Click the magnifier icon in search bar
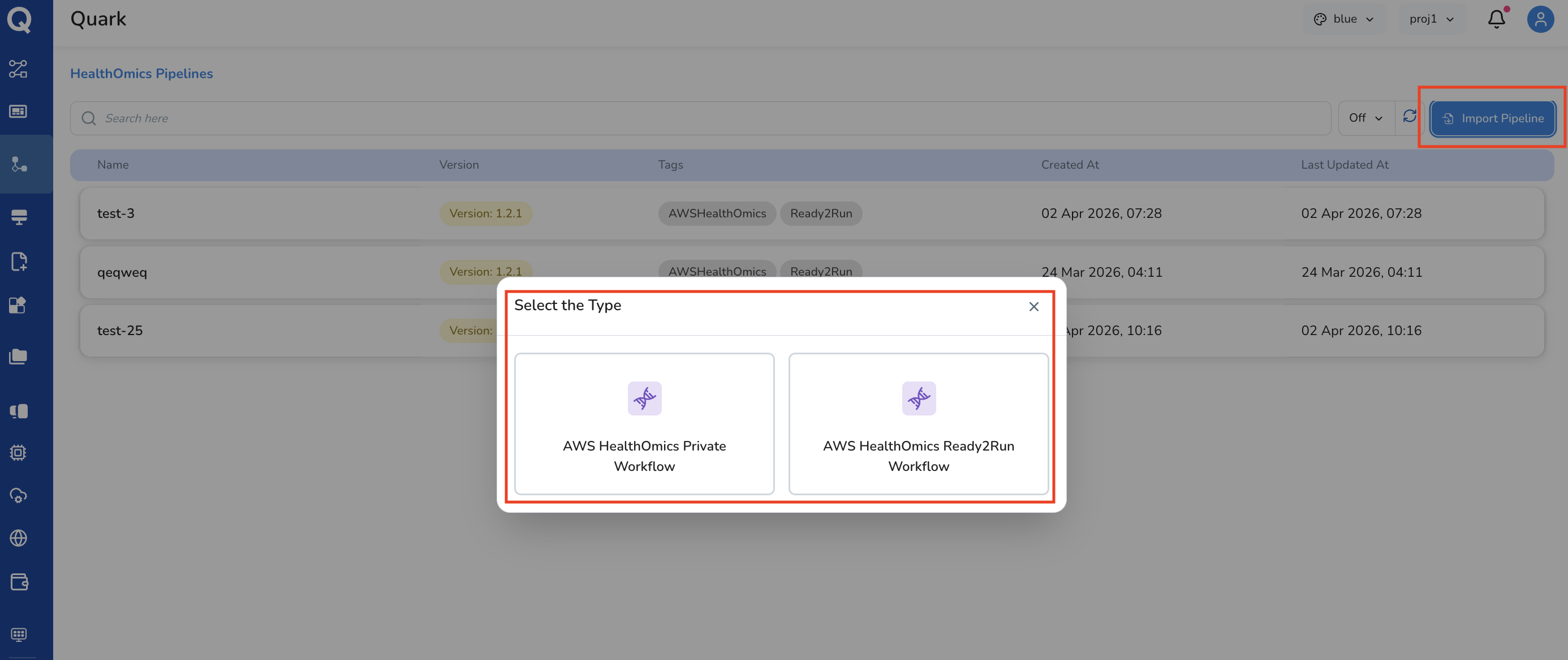The width and height of the screenshot is (1568, 660). pyautogui.click(x=89, y=118)
